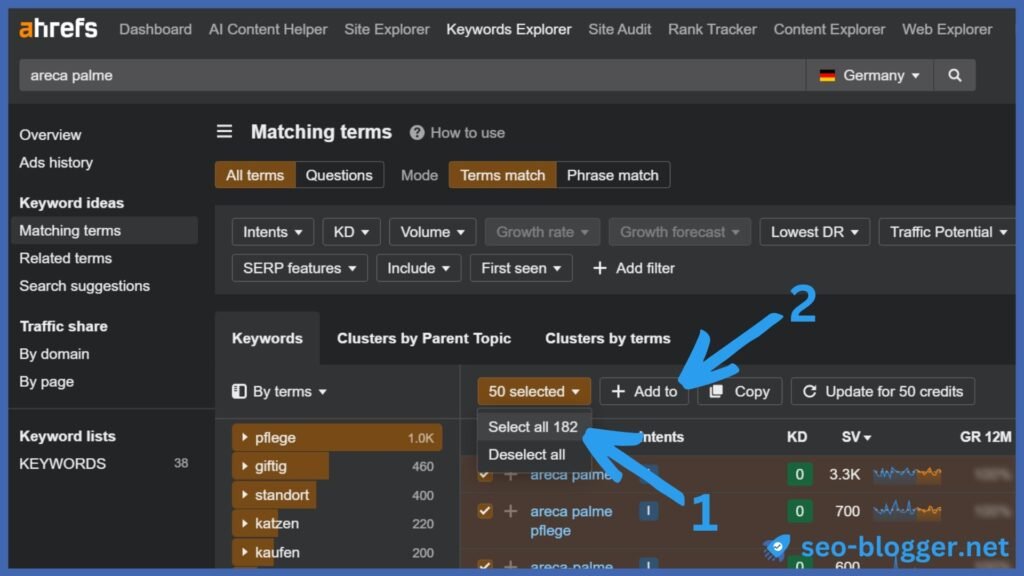Click the Copy button
The height and width of the screenshot is (576, 1024).
click(x=739, y=391)
